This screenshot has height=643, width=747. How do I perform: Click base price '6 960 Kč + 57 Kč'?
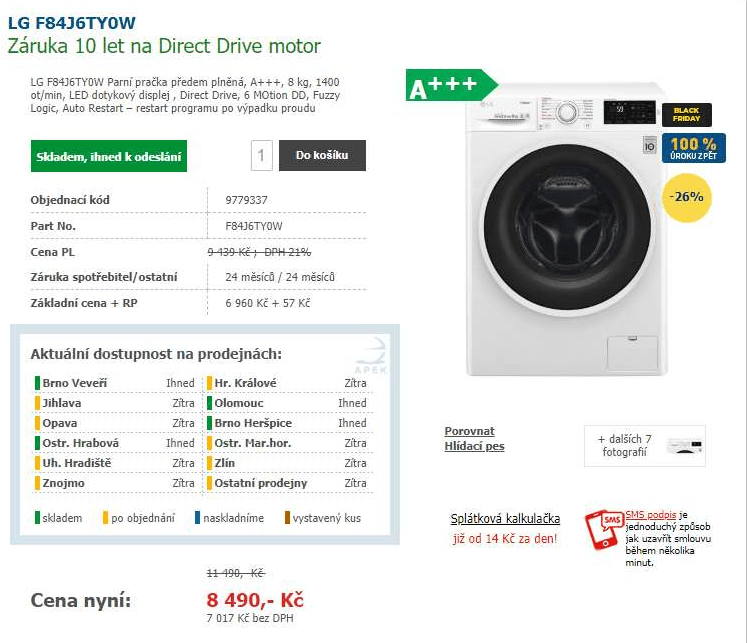click(267, 303)
